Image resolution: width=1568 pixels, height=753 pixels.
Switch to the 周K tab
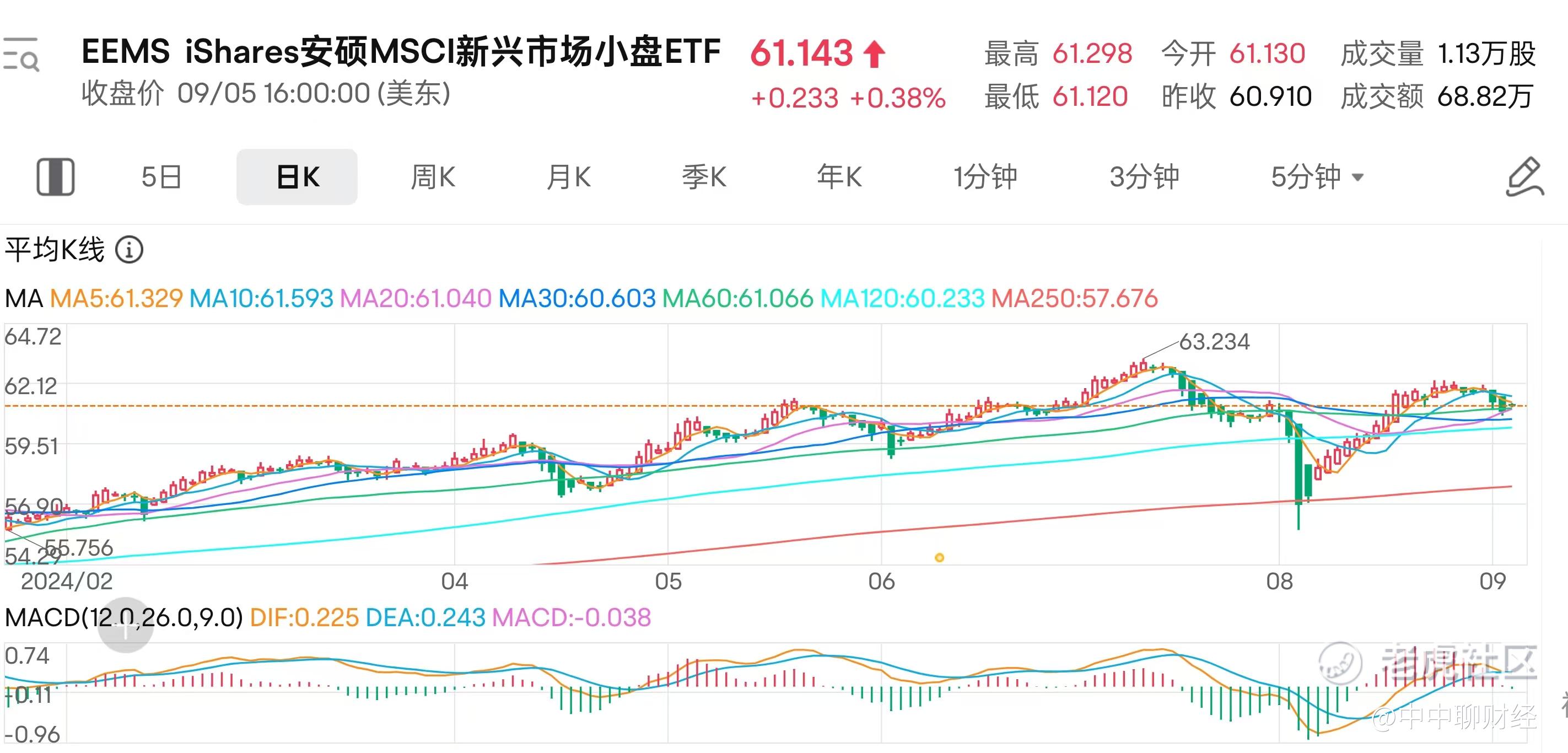[433, 177]
